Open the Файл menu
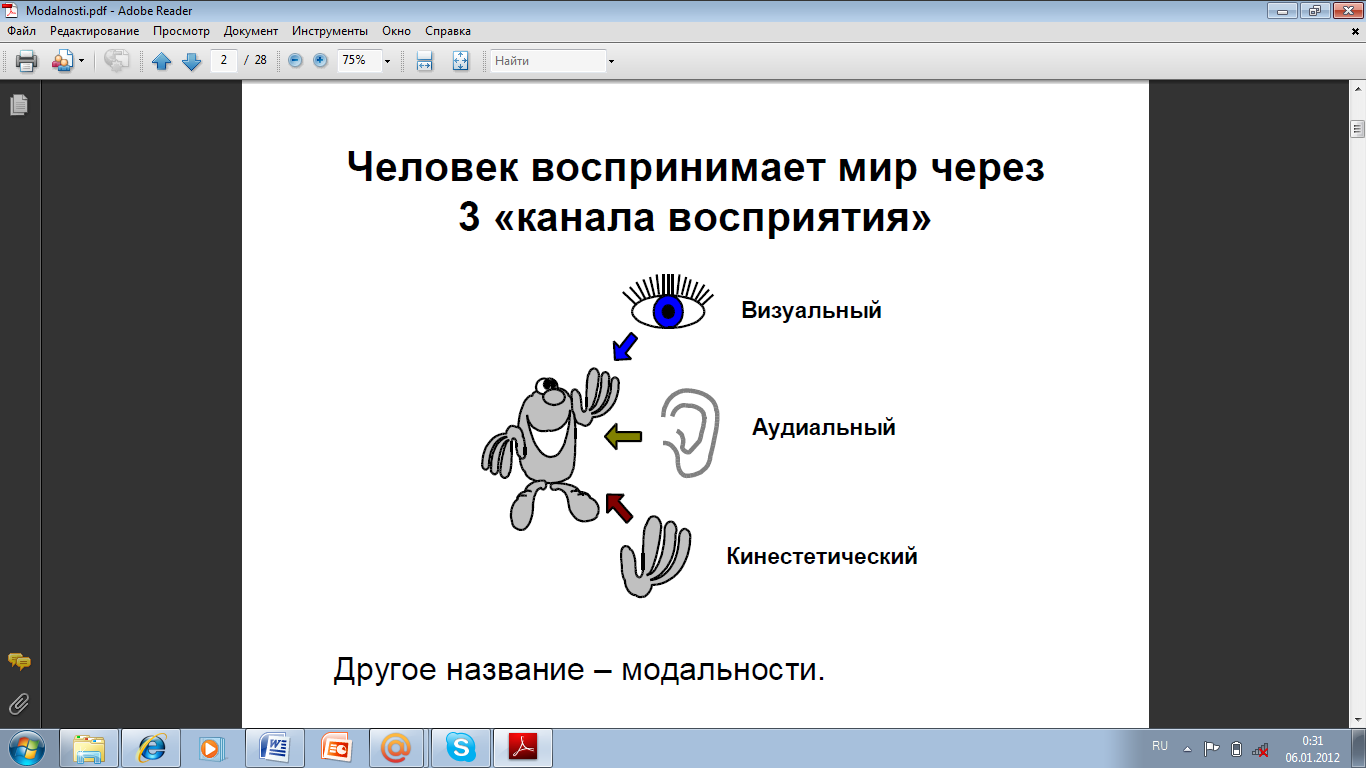Screen dimensions: 1366x768 [21, 31]
